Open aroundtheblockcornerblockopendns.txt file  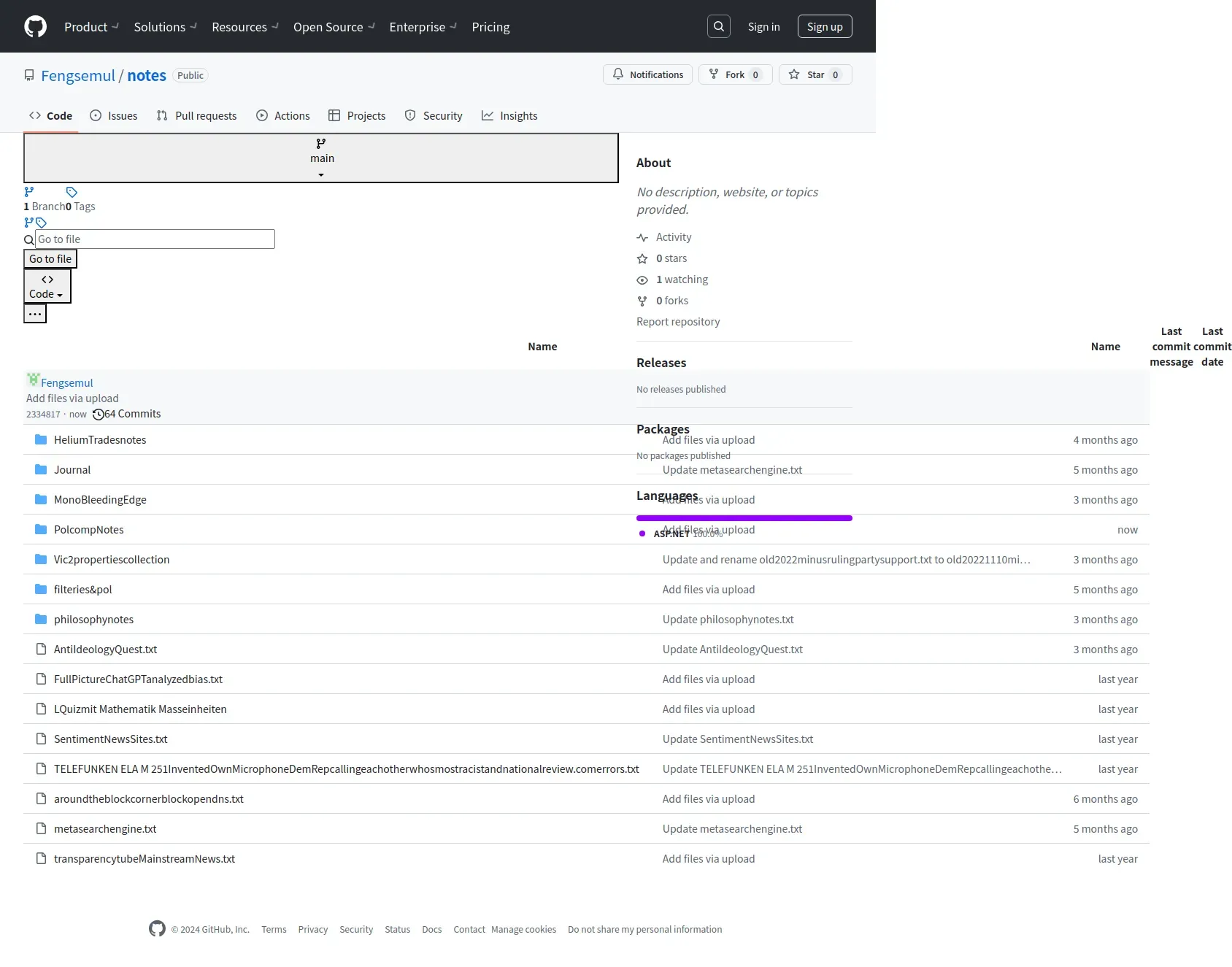point(149,798)
